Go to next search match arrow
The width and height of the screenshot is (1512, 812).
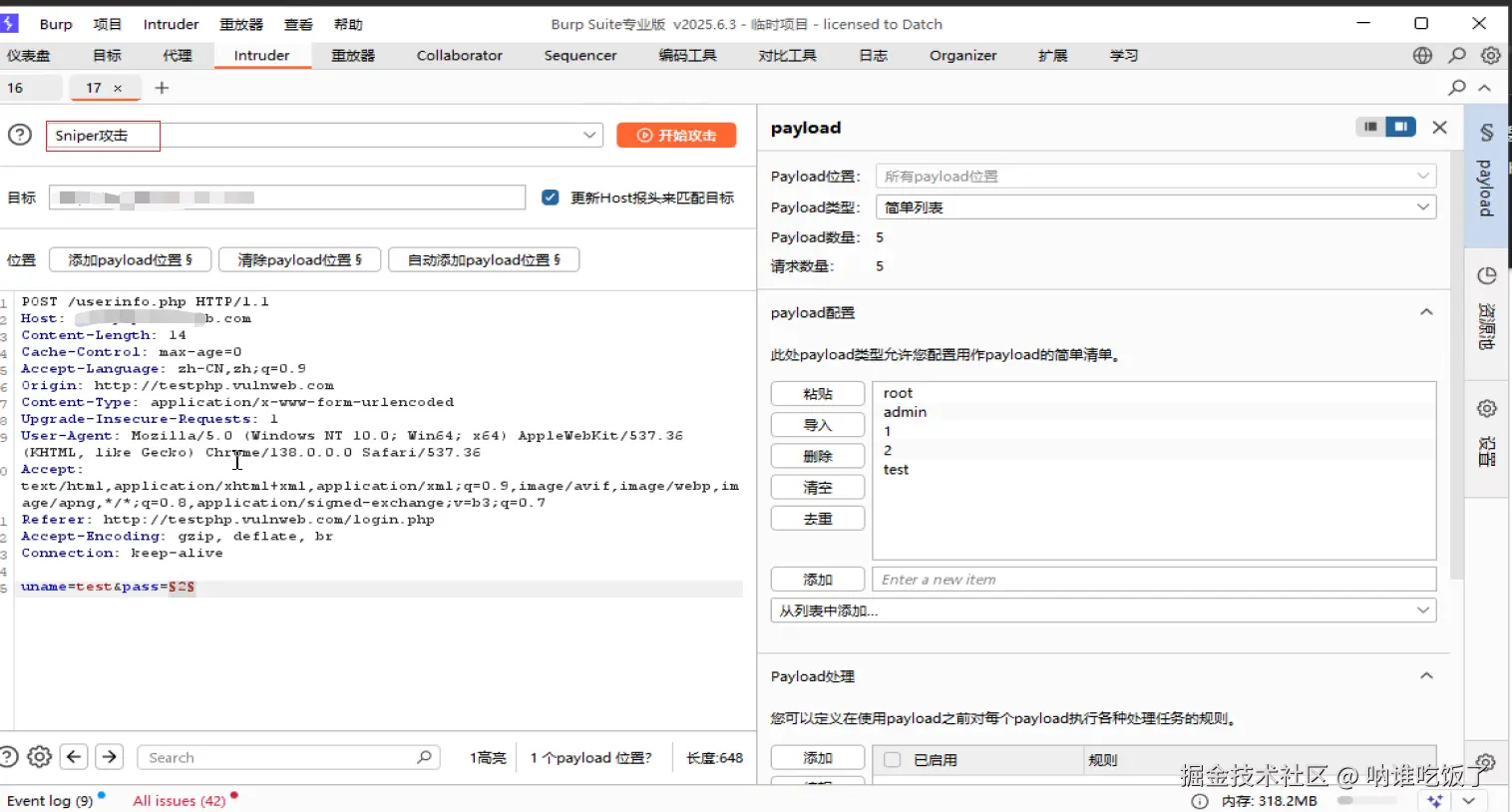[110, 757]
